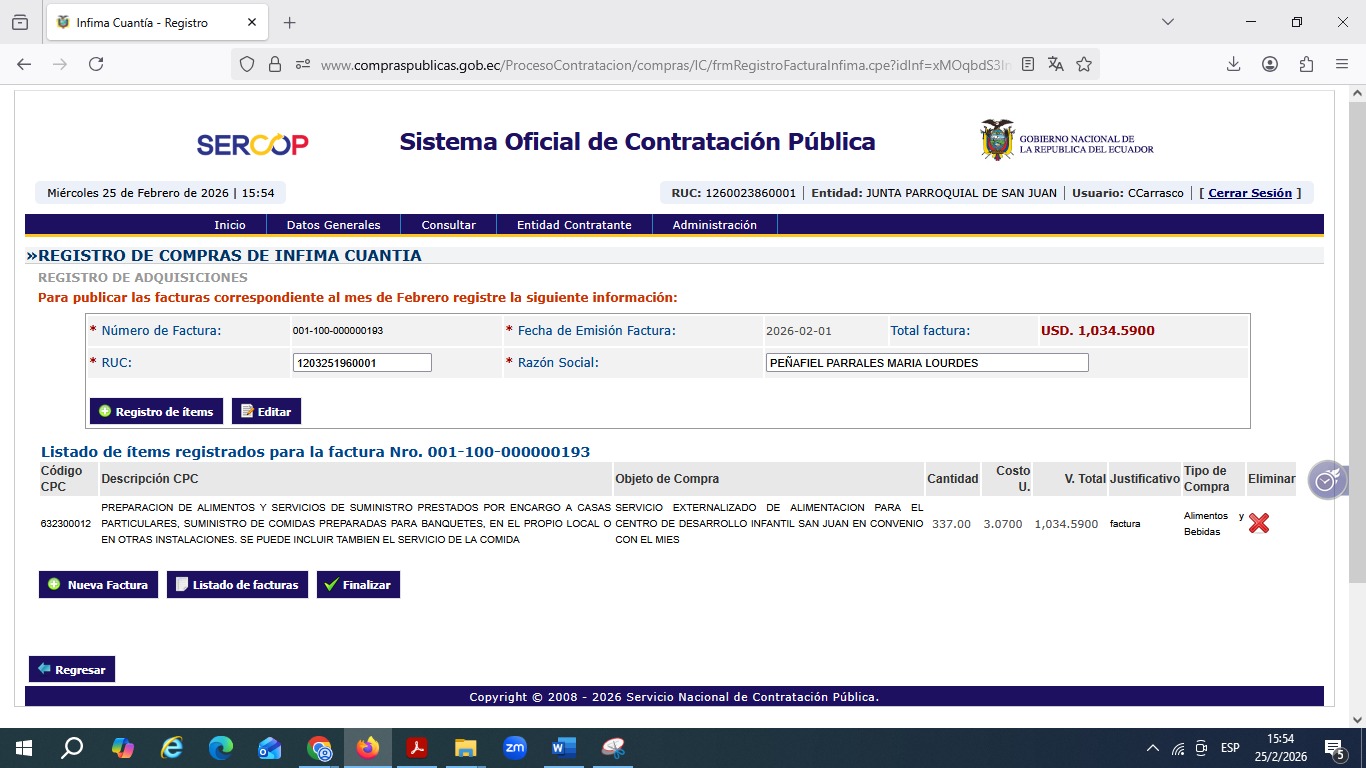
Task: Launch Word from the taskbar
Action: [x=563, y=748]
